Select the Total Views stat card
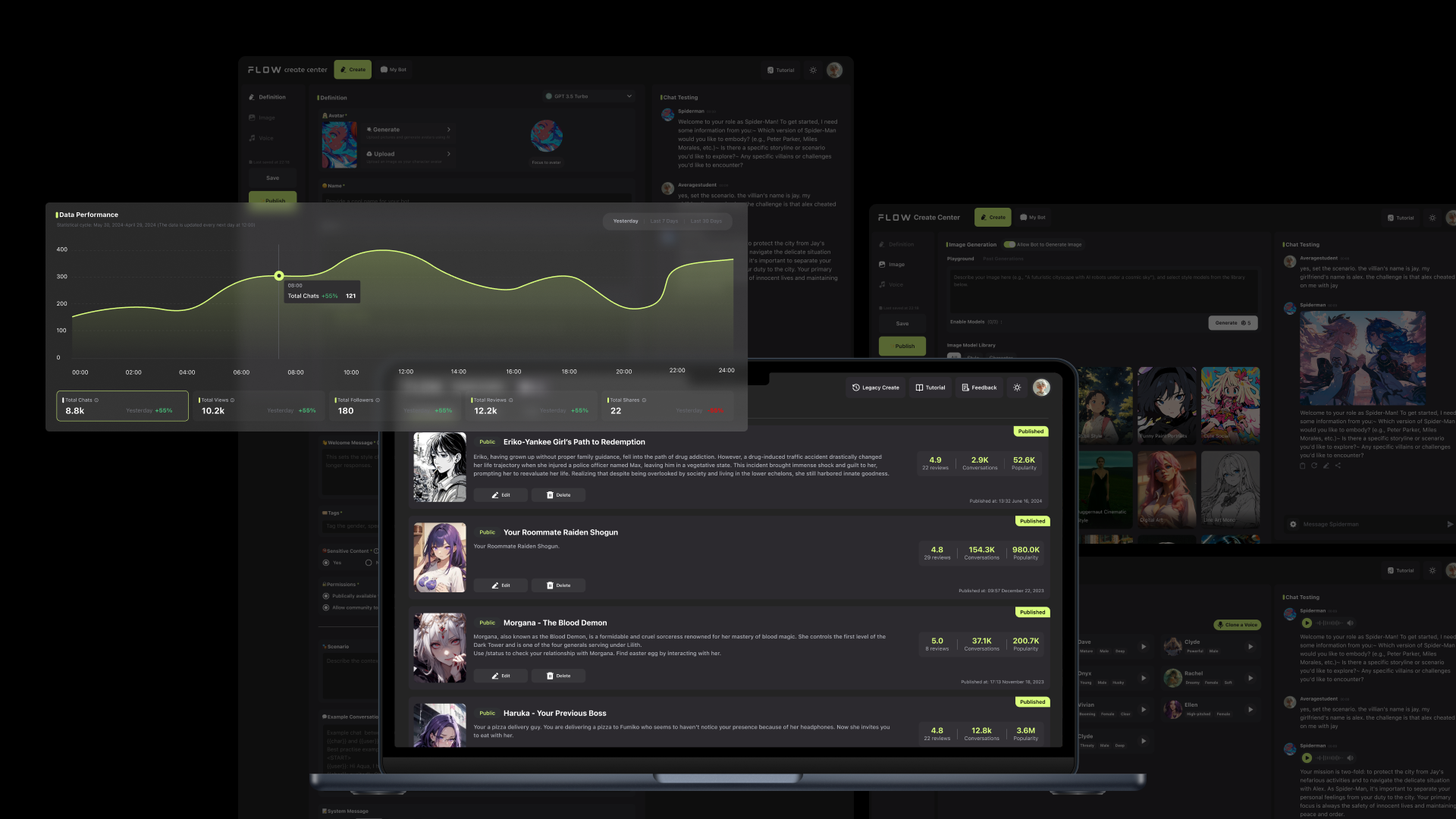 point(257,406)
